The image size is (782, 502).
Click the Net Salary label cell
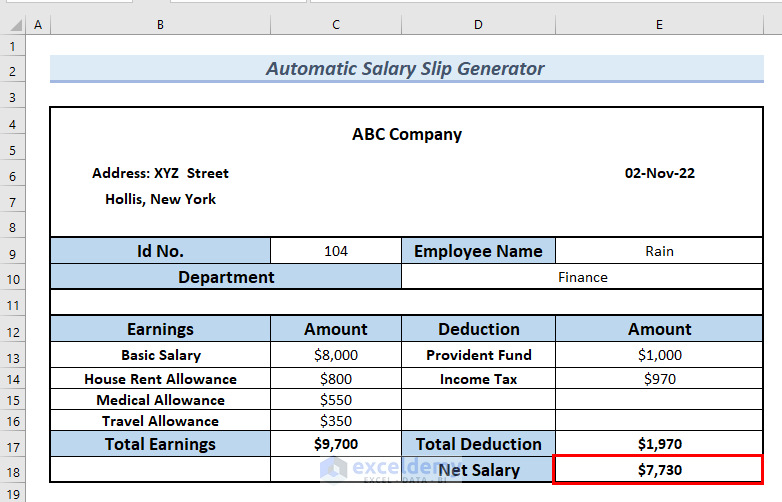pos(478,470)
